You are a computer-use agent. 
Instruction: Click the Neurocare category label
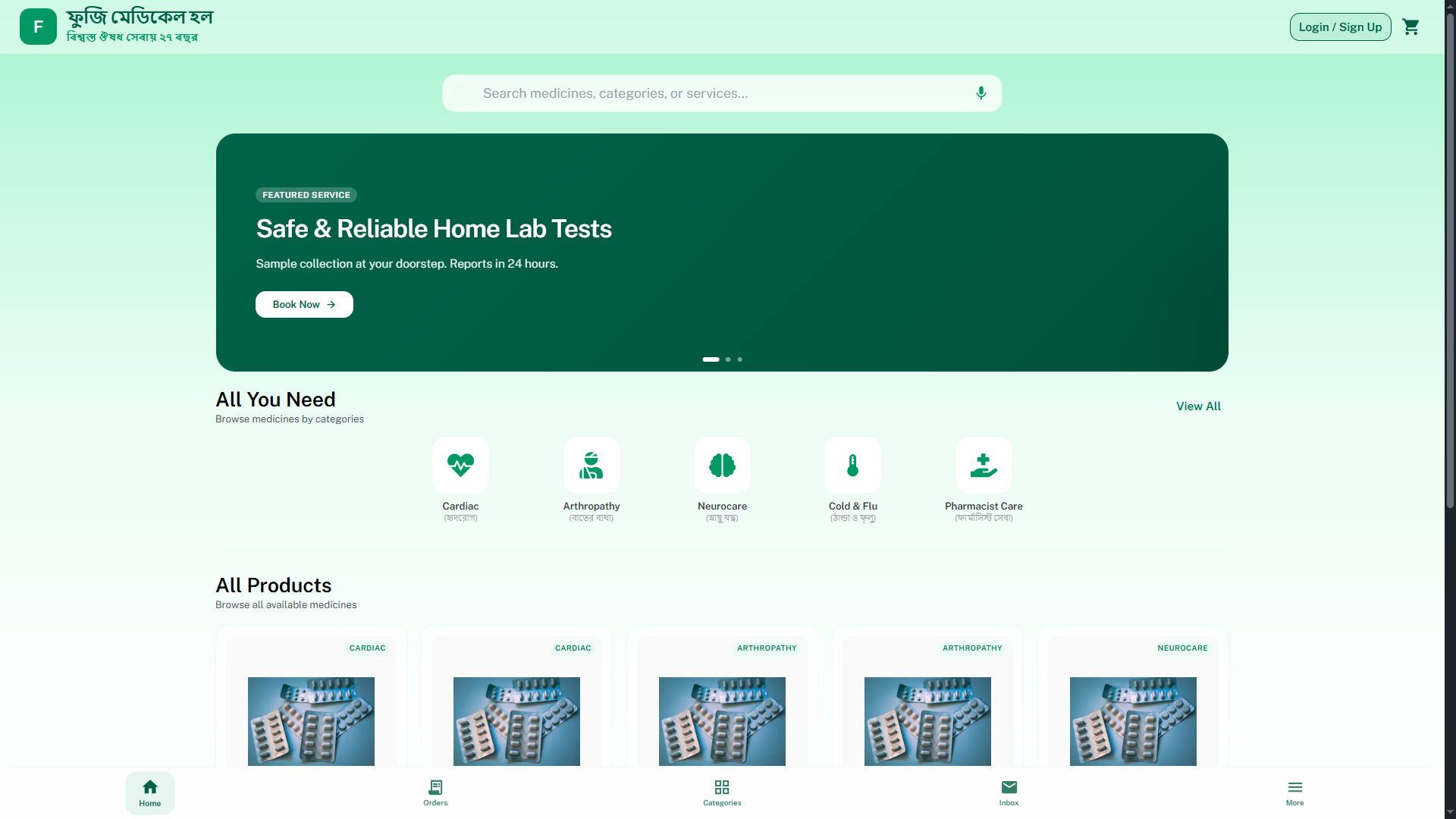[x=722, y=506]
